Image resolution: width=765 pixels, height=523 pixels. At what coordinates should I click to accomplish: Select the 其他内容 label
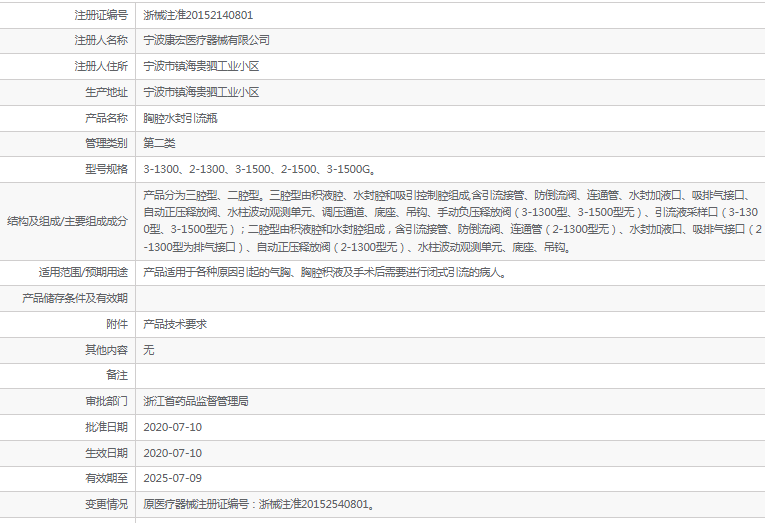106,350
